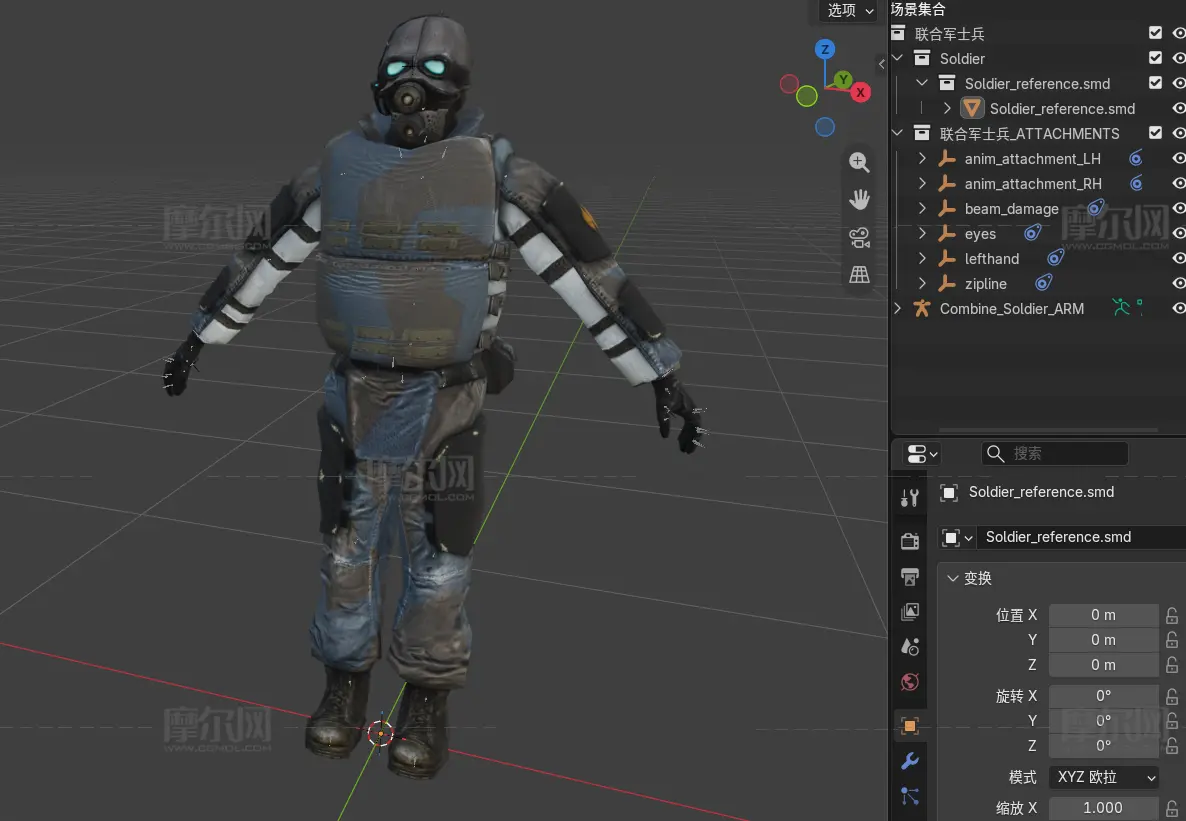Click the pose icon beside Combine_Soldier_ARM
The image size is (1186, 821).
[x=1120, y=307]
